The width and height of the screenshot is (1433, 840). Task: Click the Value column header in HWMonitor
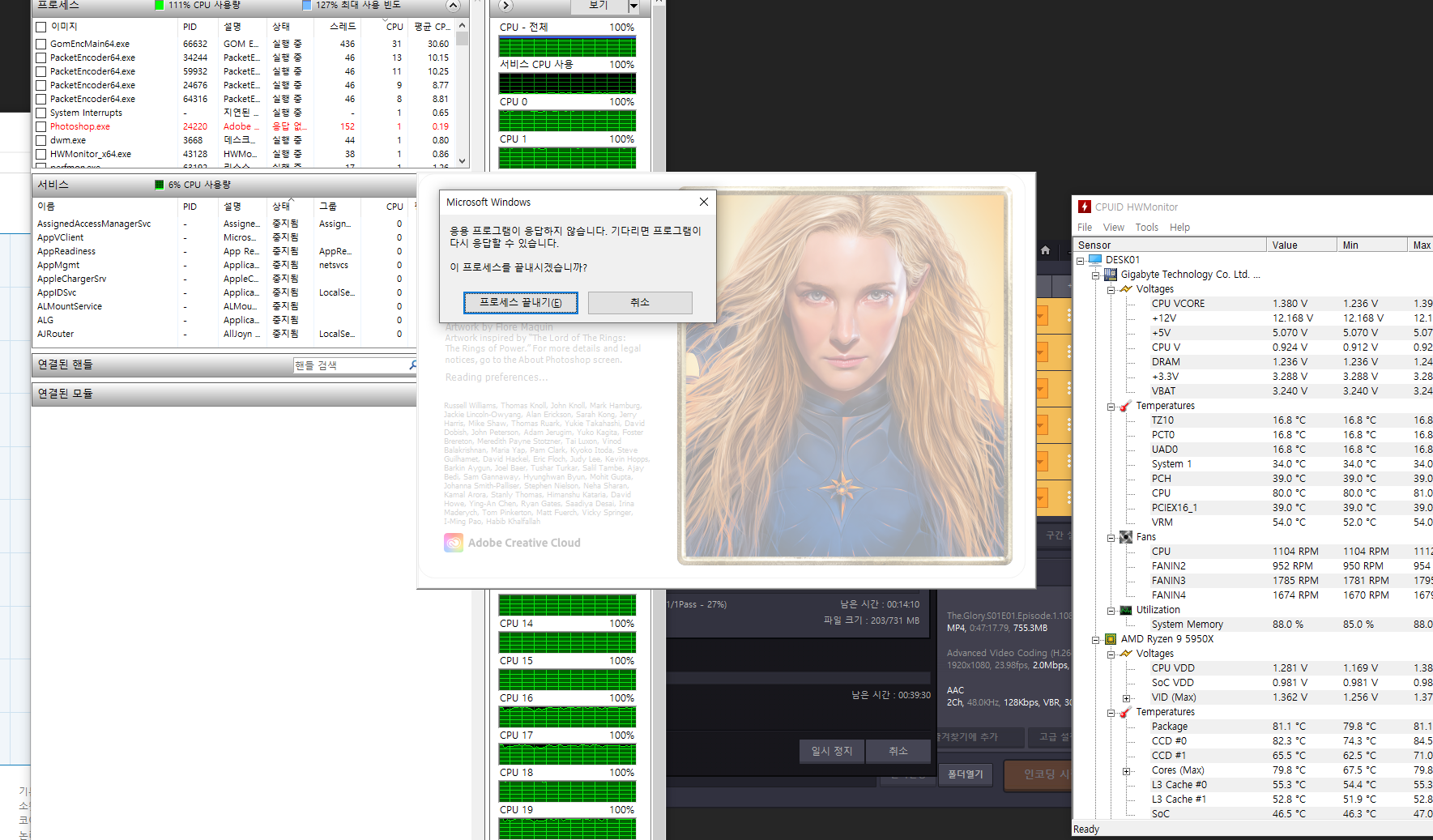(x=1301, y=245)
